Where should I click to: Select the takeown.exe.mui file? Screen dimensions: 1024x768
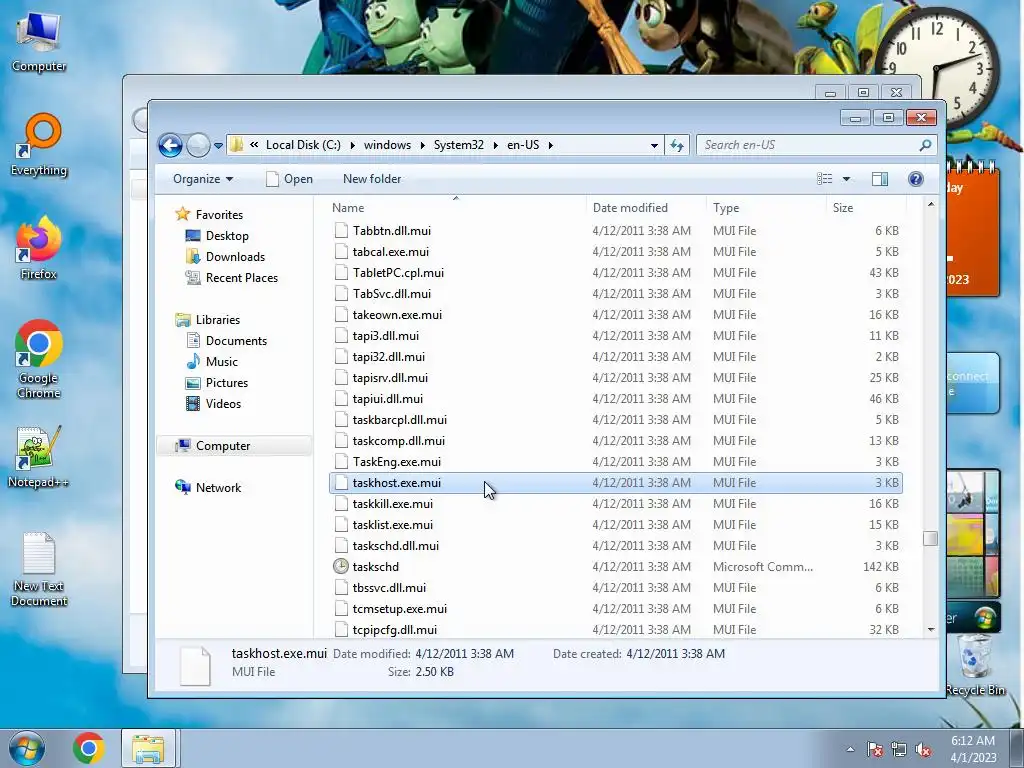pos(616,315)
